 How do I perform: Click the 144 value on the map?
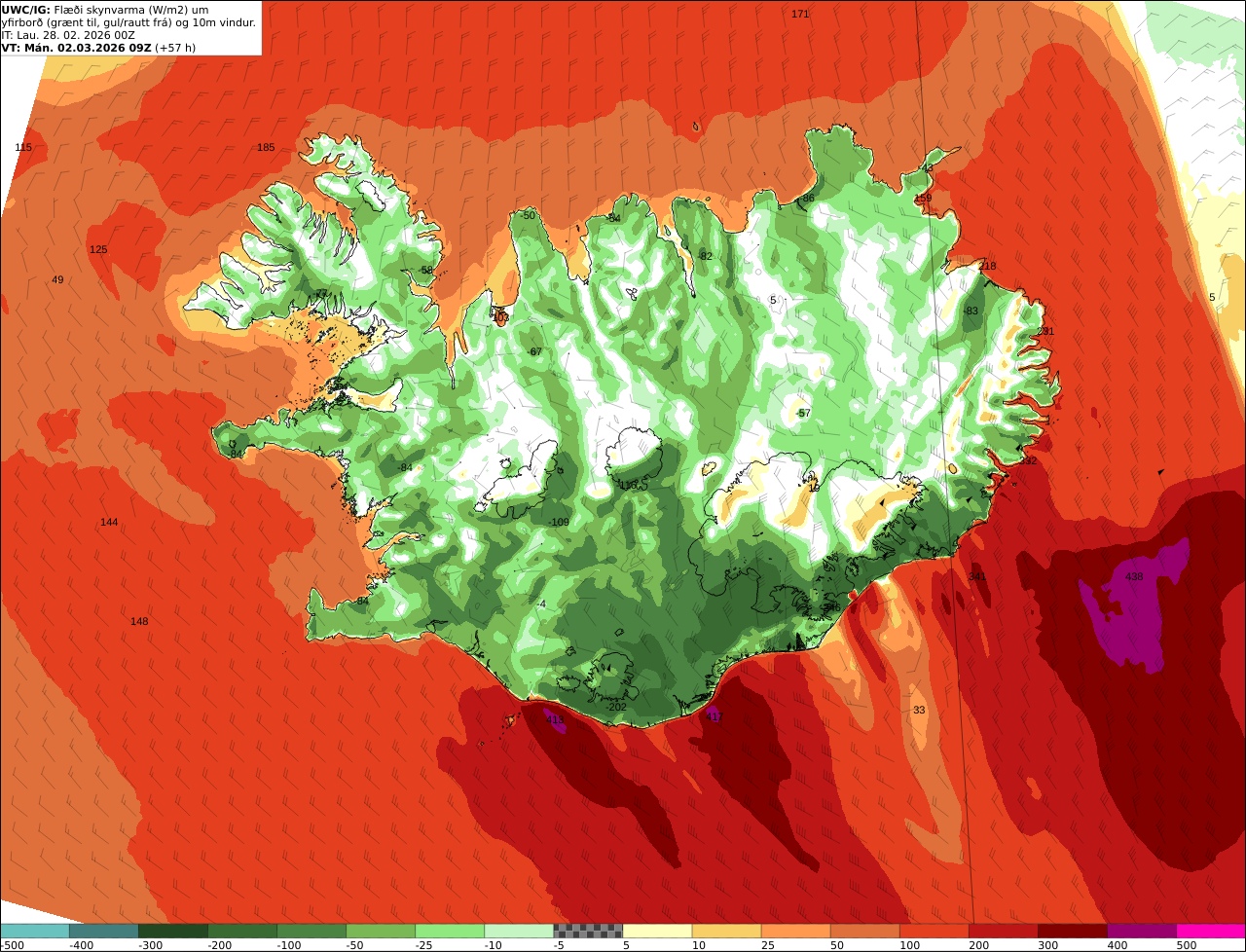click(109, 522)
